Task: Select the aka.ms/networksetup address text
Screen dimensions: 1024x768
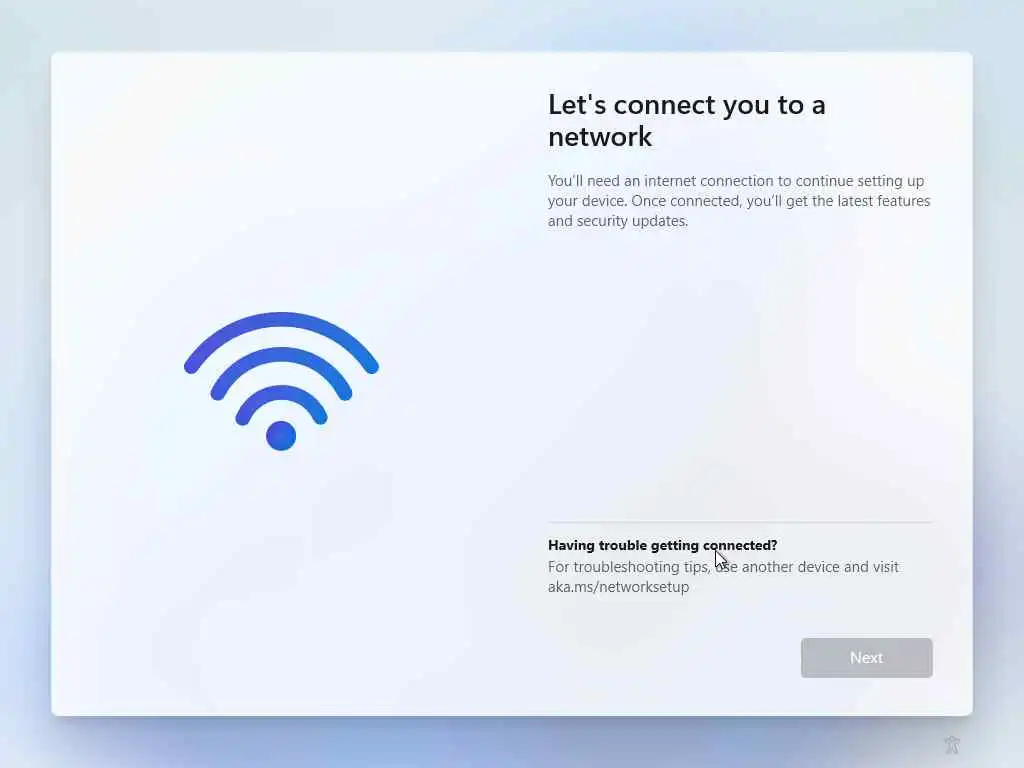Action: [x=618, y=586]
